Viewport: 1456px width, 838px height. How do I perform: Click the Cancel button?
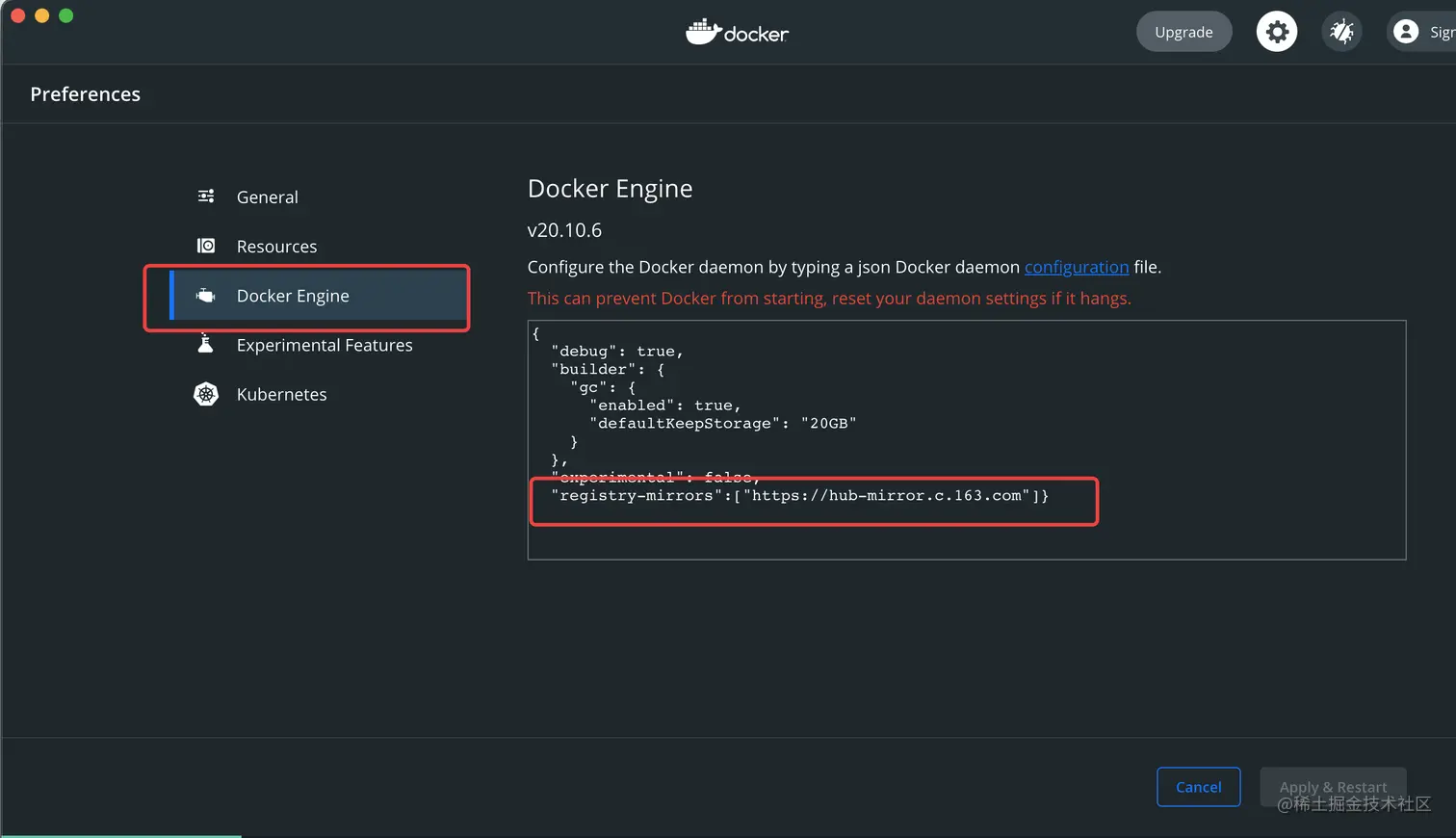click(1198, 787)
